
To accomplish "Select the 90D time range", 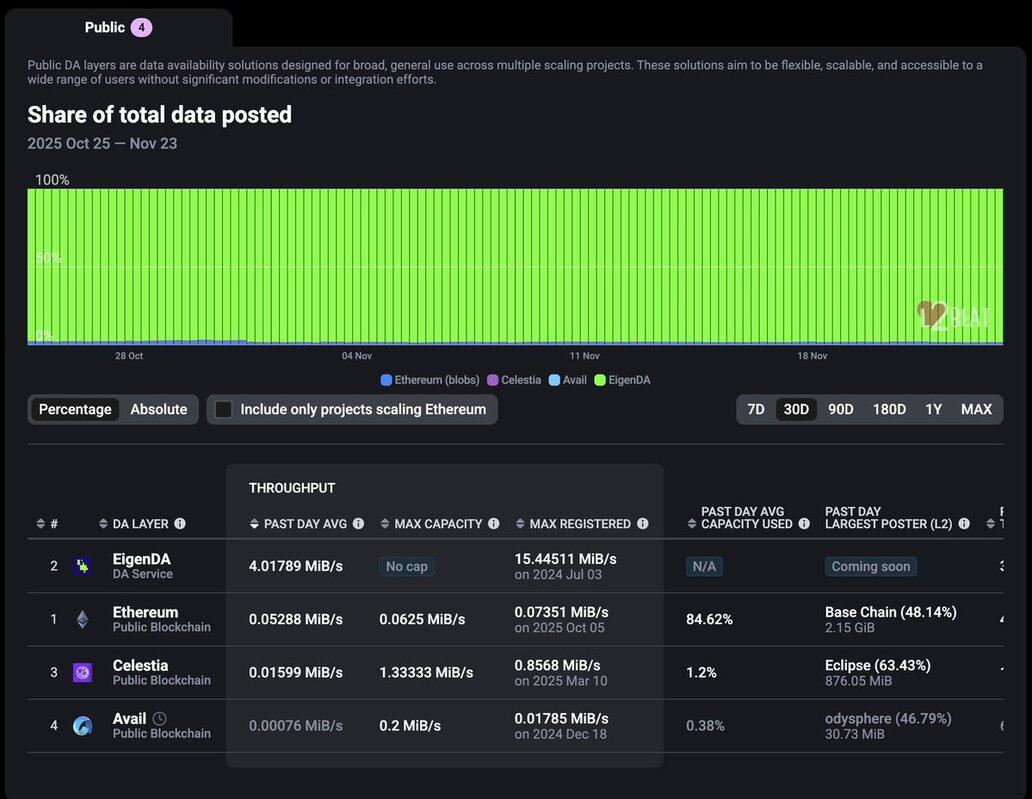I will pos(841,409).
